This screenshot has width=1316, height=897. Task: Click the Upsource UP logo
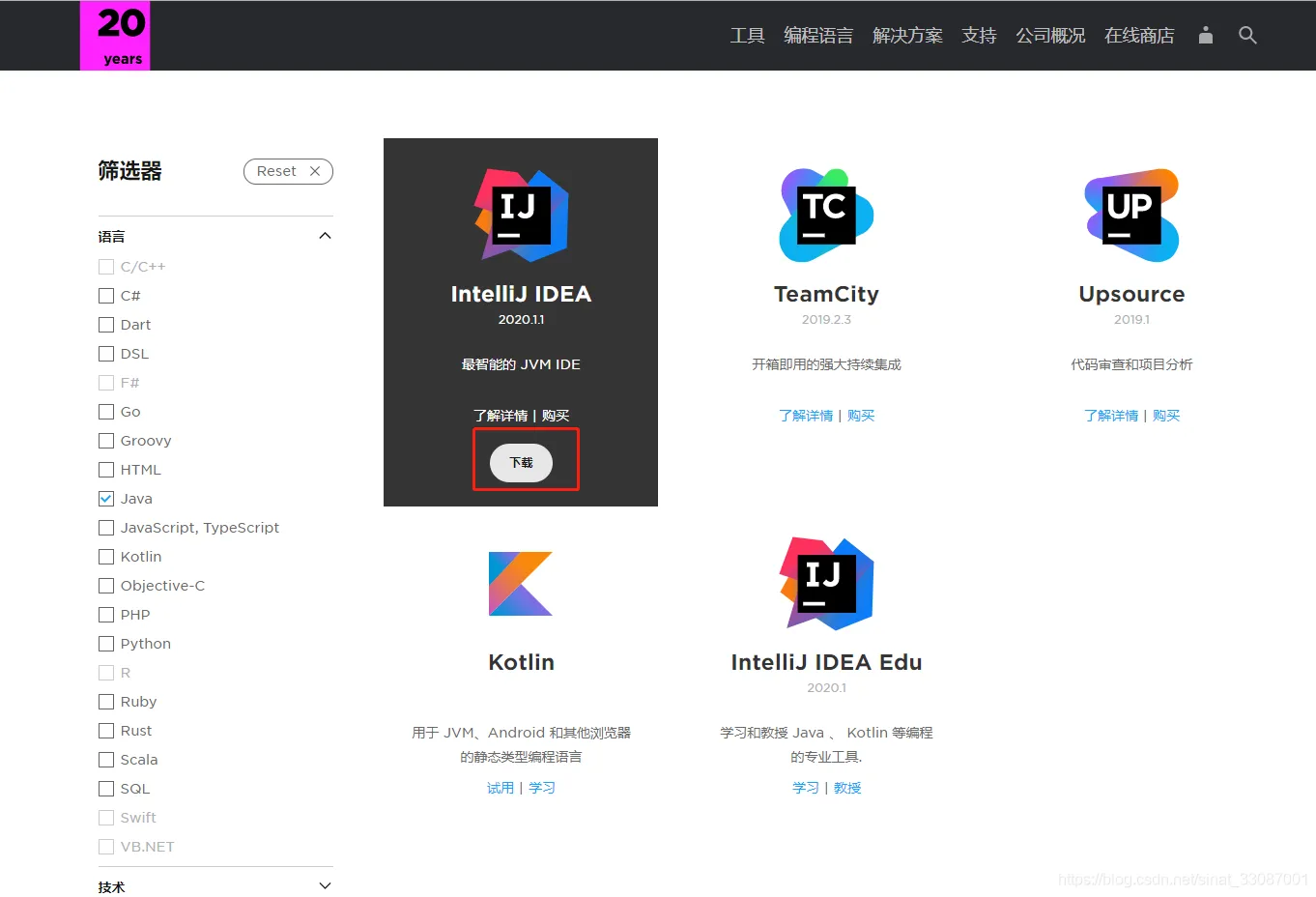pos(1131,216)
